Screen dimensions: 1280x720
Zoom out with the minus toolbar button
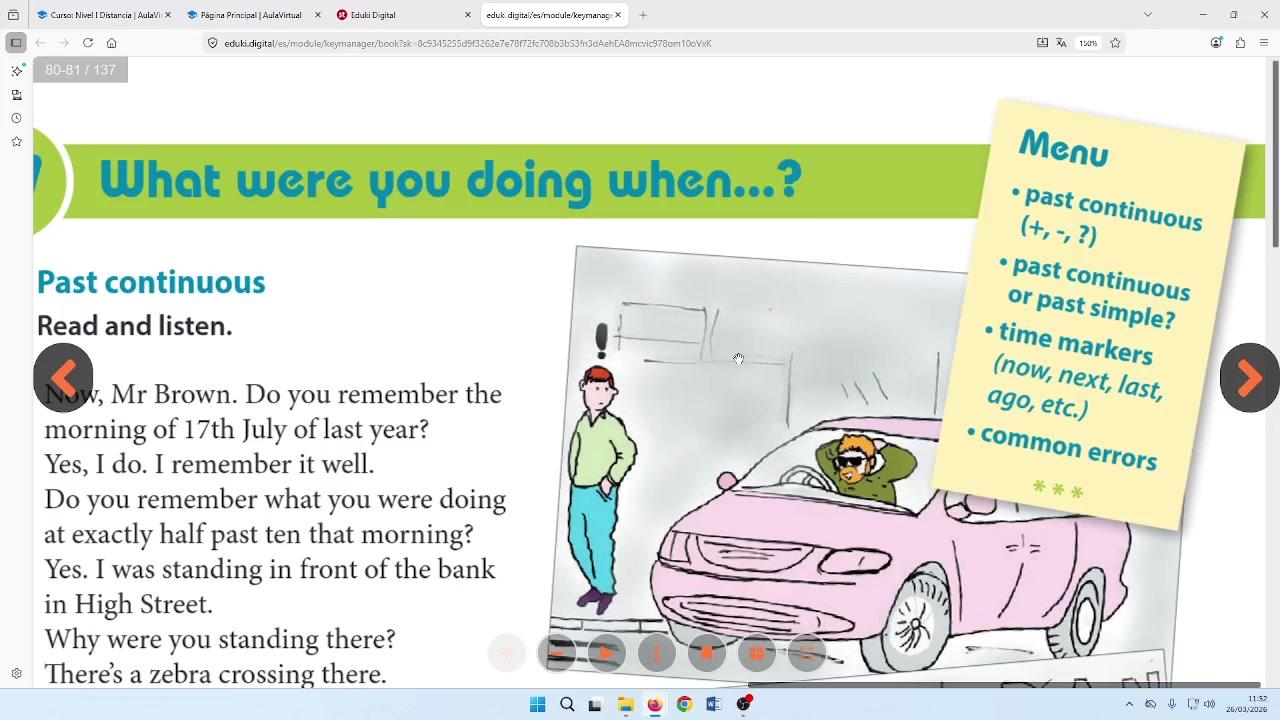[x=557, y=653]
